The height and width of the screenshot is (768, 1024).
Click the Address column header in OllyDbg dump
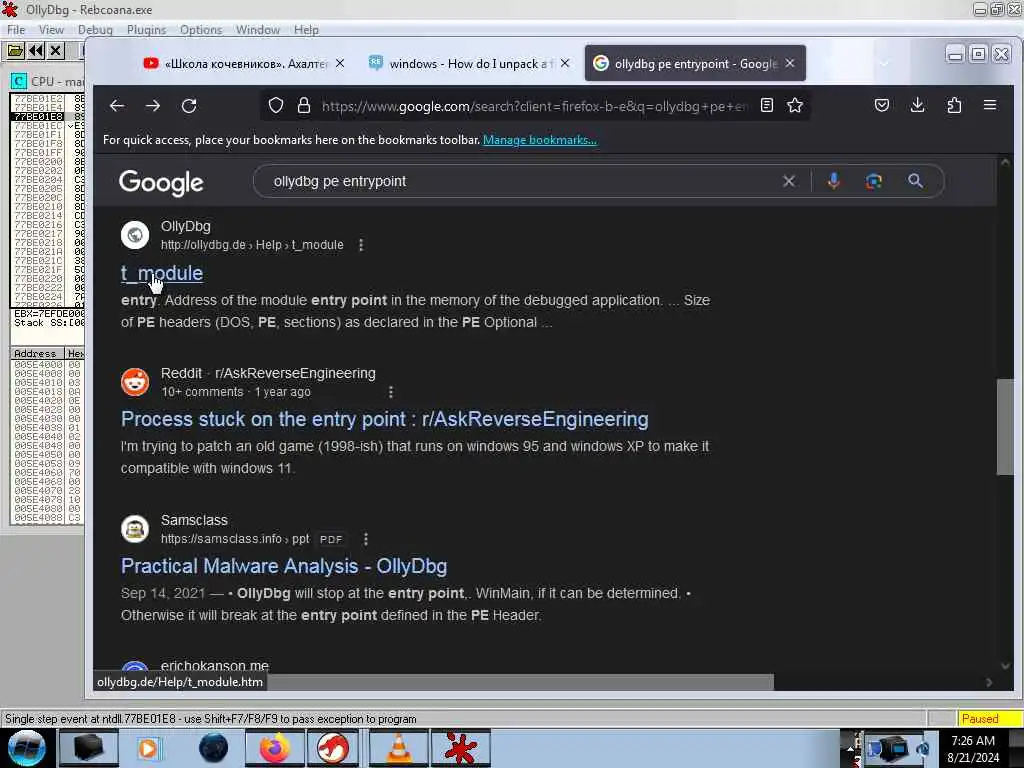pyautogui.click(x=37, y=353)
